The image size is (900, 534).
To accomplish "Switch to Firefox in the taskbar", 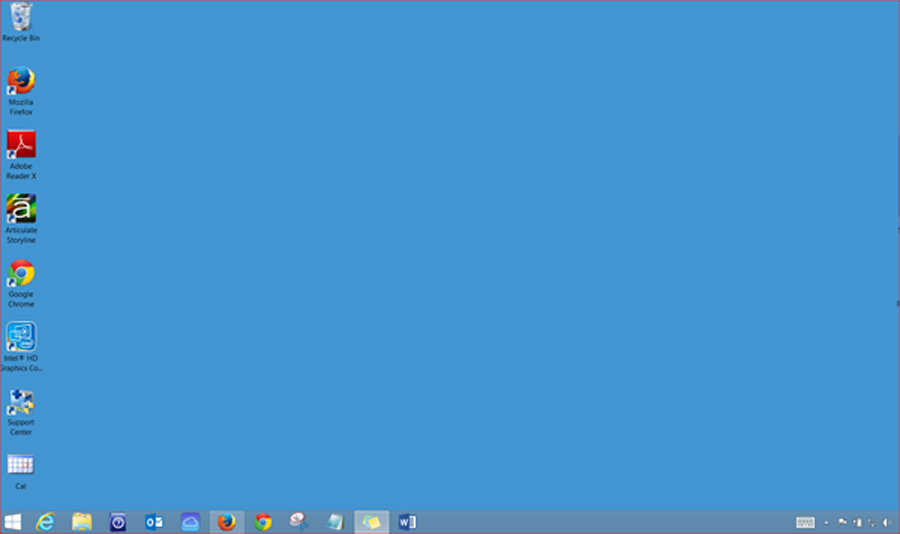I will coord(227,522).
